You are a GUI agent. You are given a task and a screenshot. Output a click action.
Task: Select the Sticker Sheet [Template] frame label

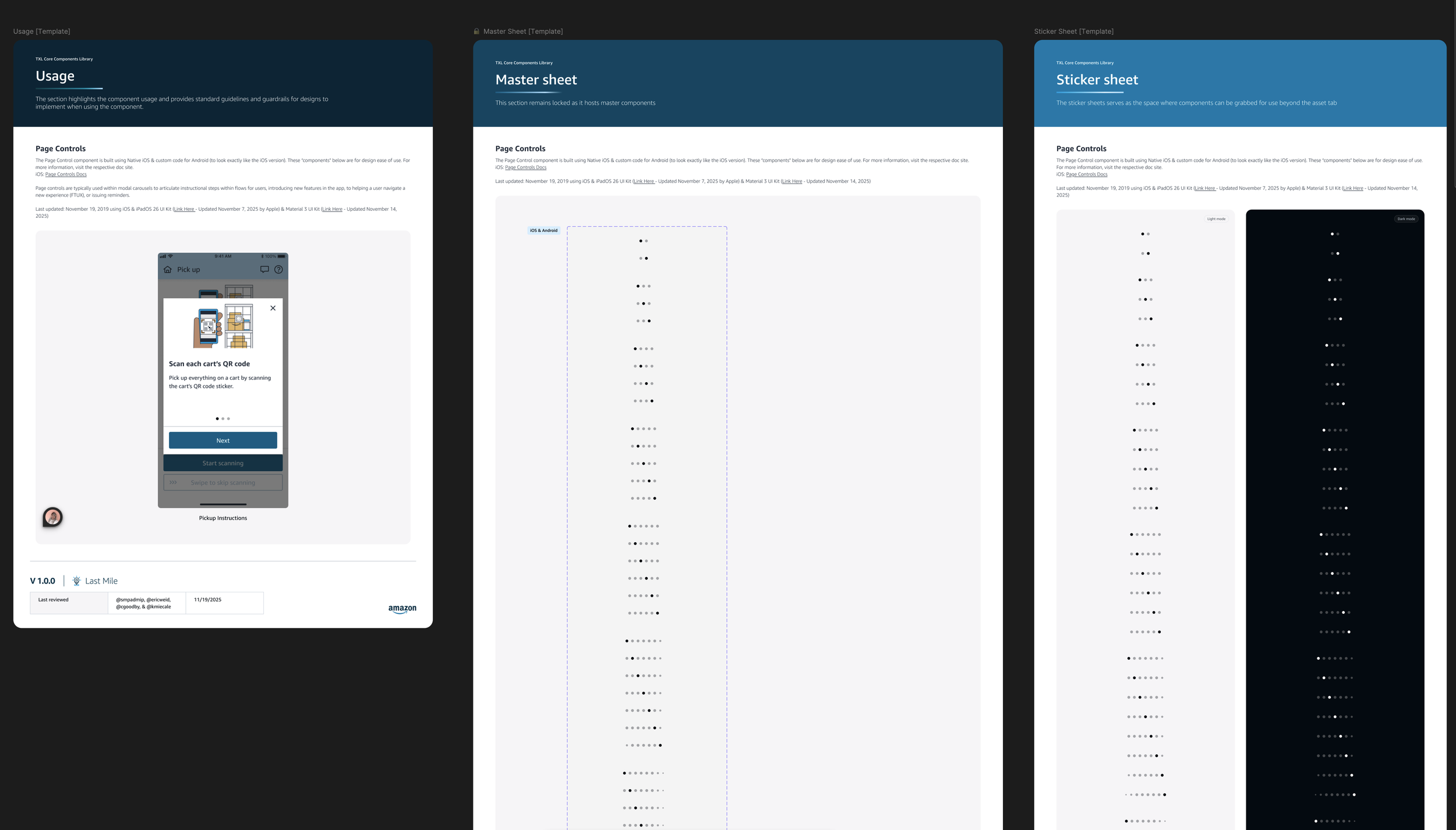[x=1073, y=31]
